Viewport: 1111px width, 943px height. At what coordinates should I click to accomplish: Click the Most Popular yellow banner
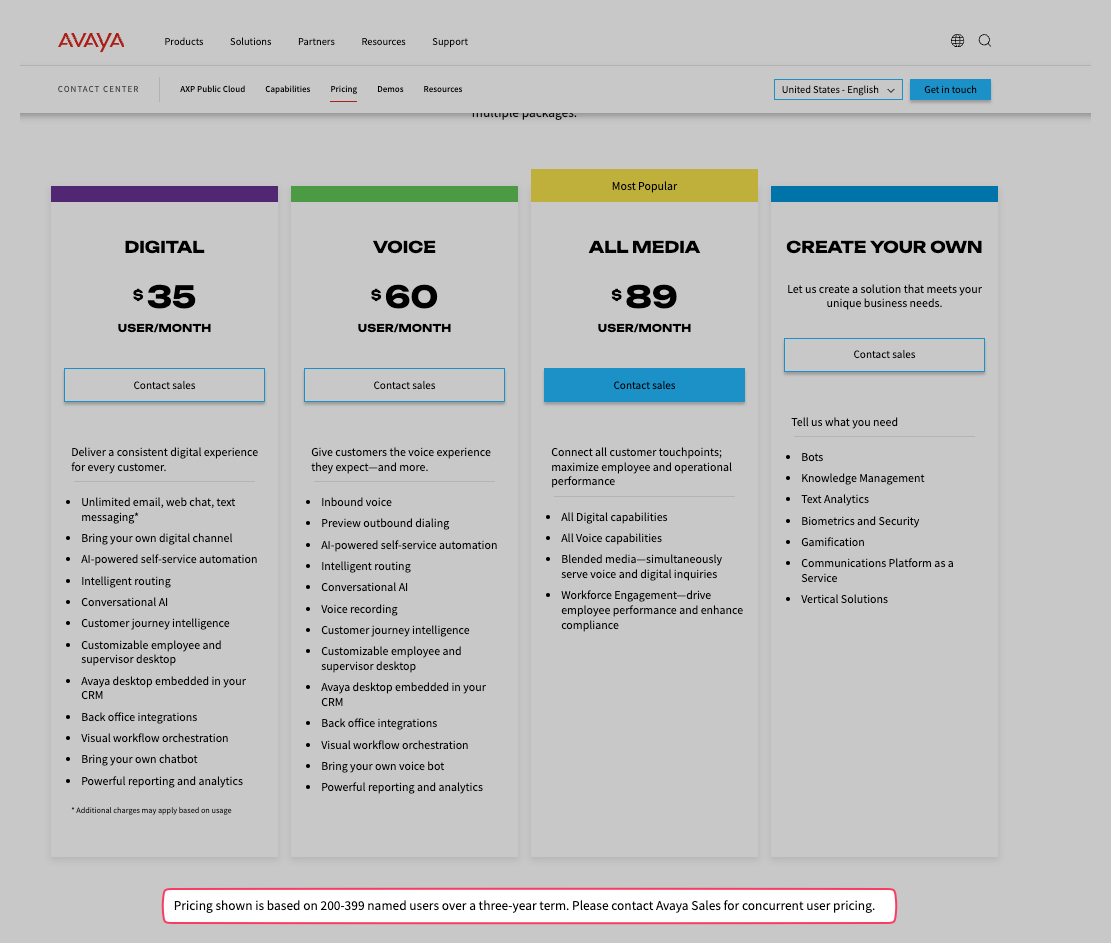pyautogui.click(x=644, y=186)
